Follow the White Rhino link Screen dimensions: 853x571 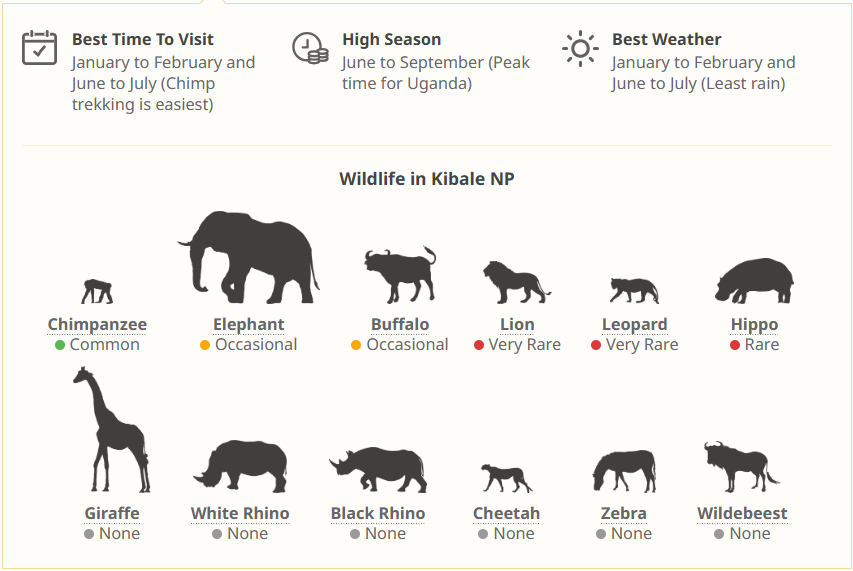(x=240, y=514)
